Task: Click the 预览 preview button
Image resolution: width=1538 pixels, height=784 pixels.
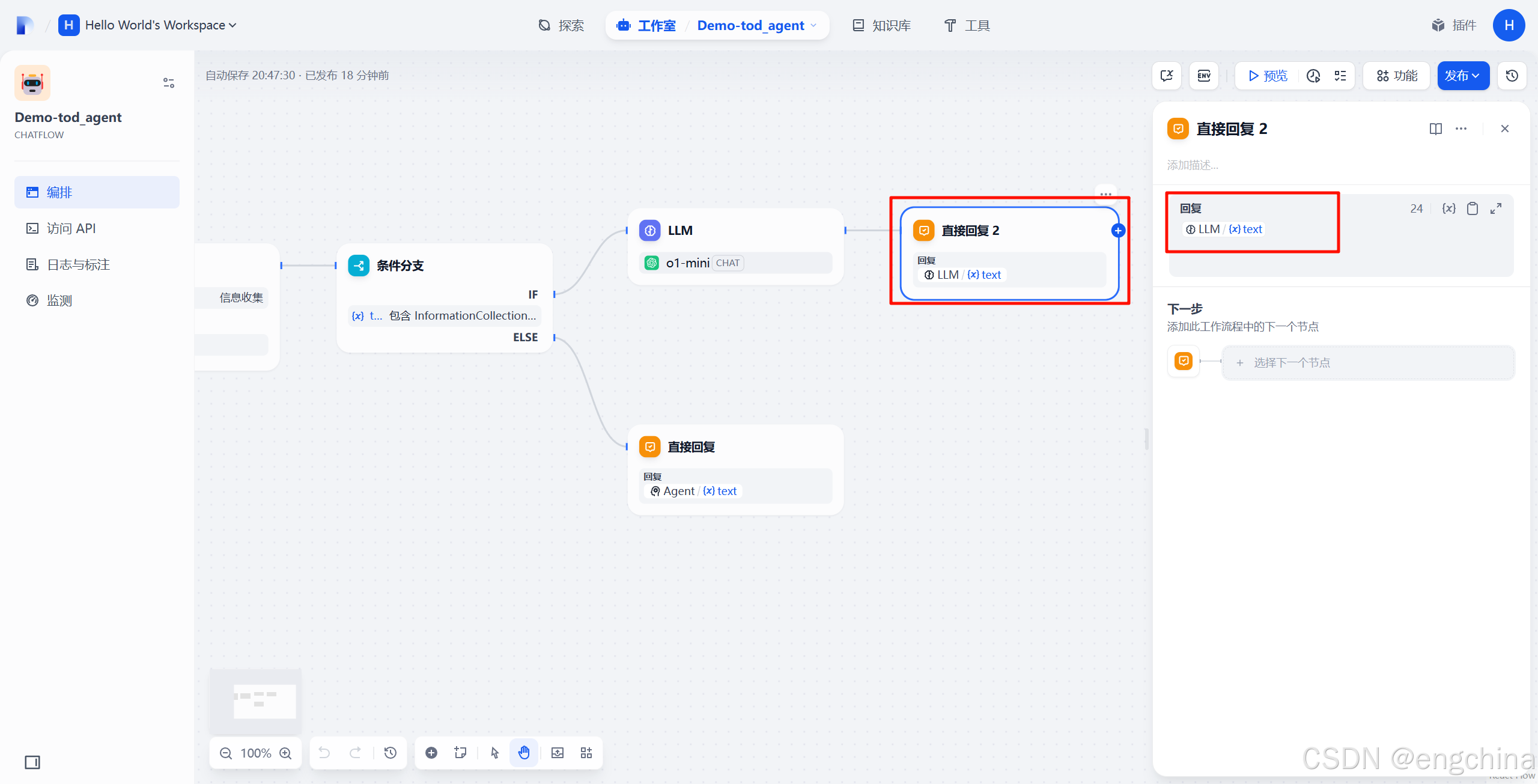Action: 1268,76
